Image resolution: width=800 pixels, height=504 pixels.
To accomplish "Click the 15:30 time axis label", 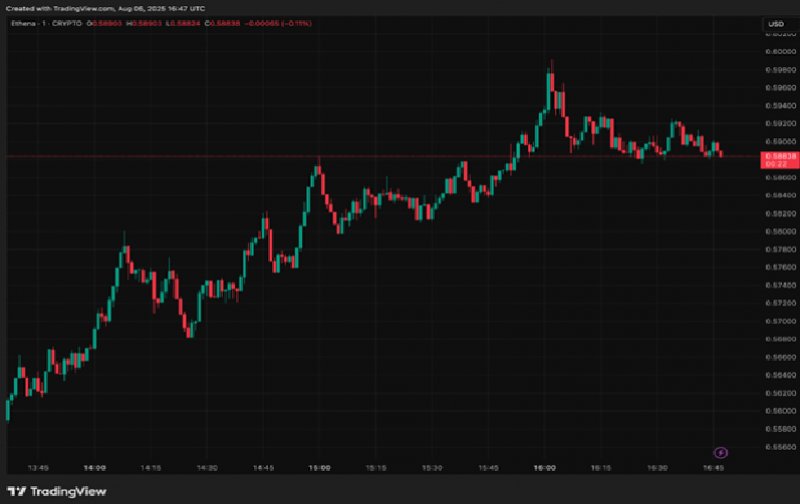I will coord(432,468).
